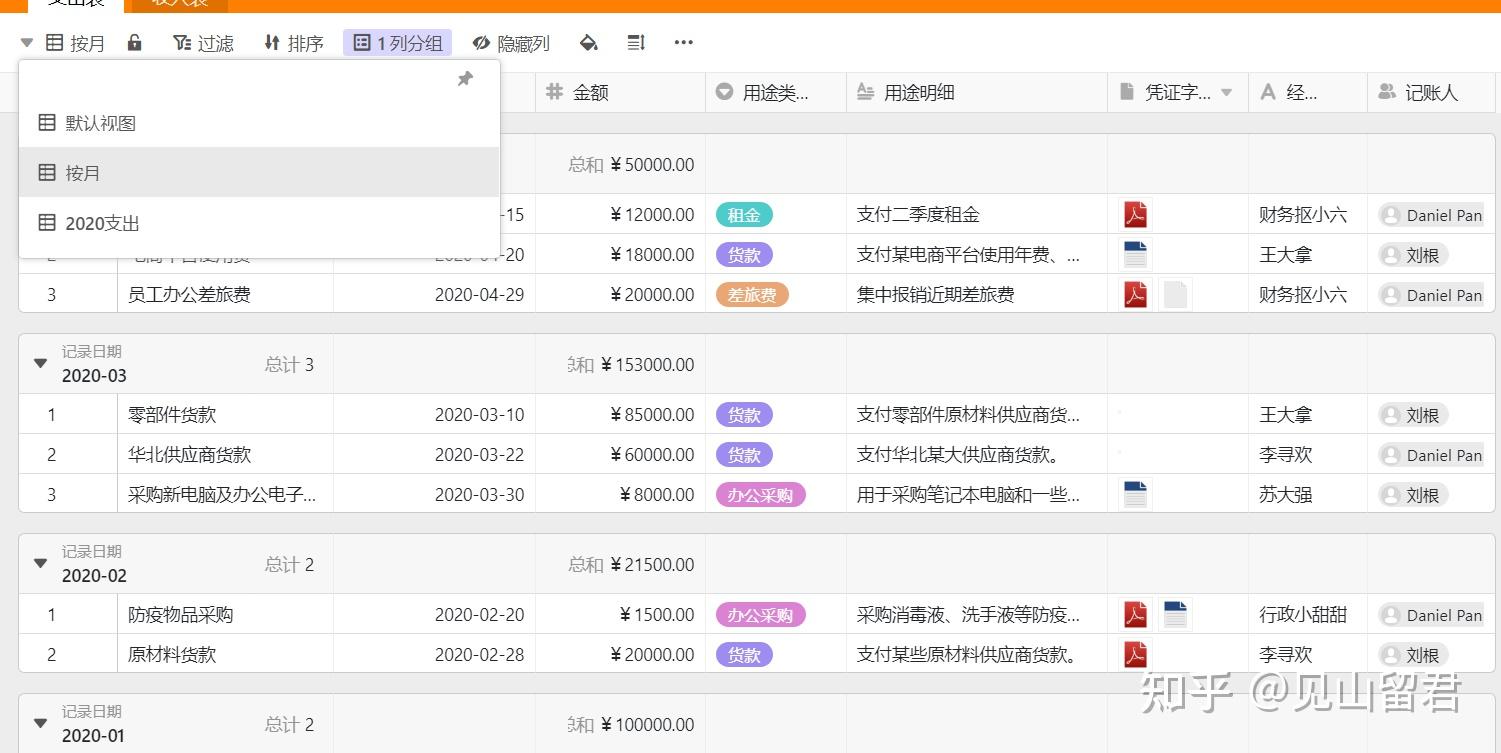Collapse the 2020-03 group
This screenshot has width=1501, height=753.
[41, 363]
